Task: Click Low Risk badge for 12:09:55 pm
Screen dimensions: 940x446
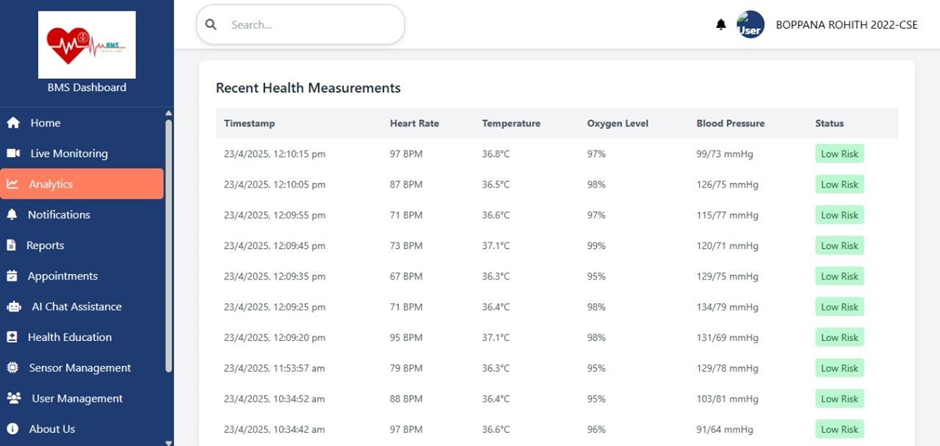Action: [x=839, y=215]
